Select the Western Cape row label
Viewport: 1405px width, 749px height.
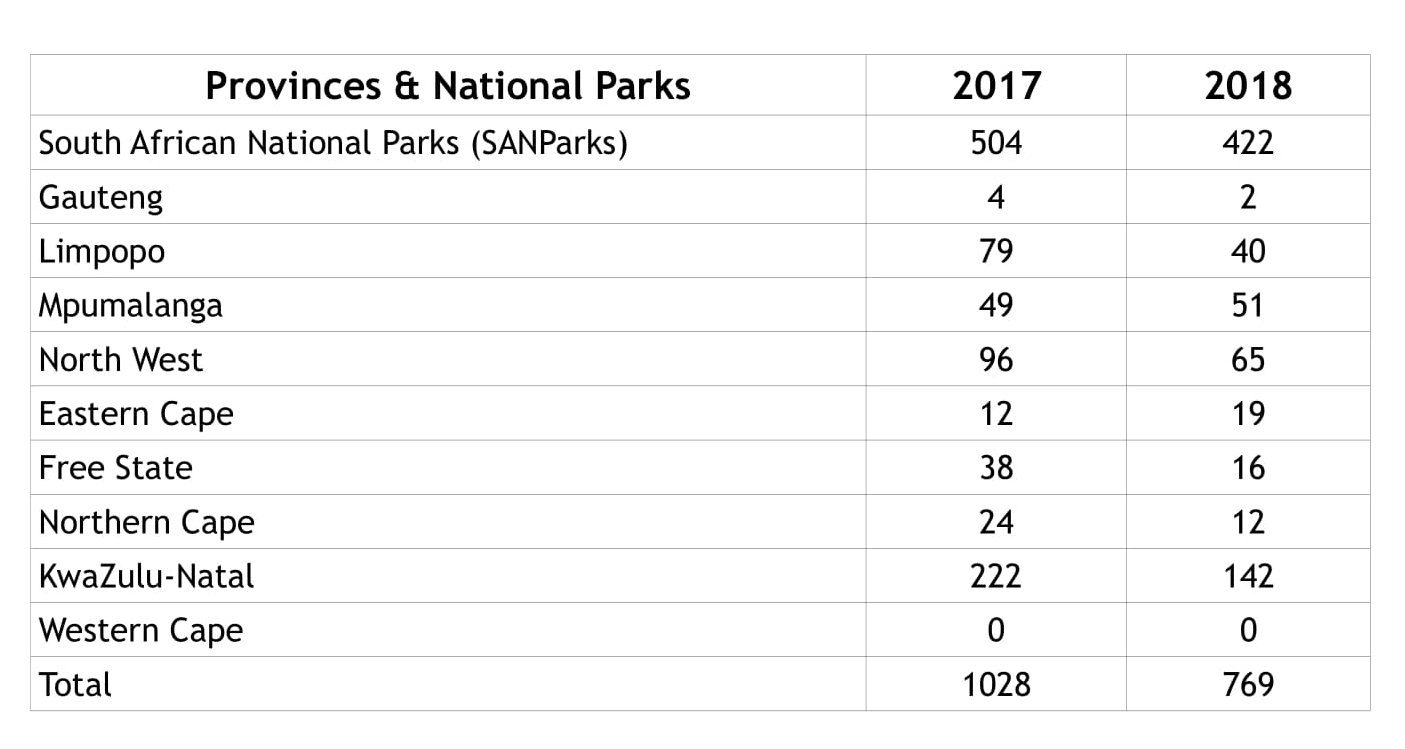(x=139, y=630)
